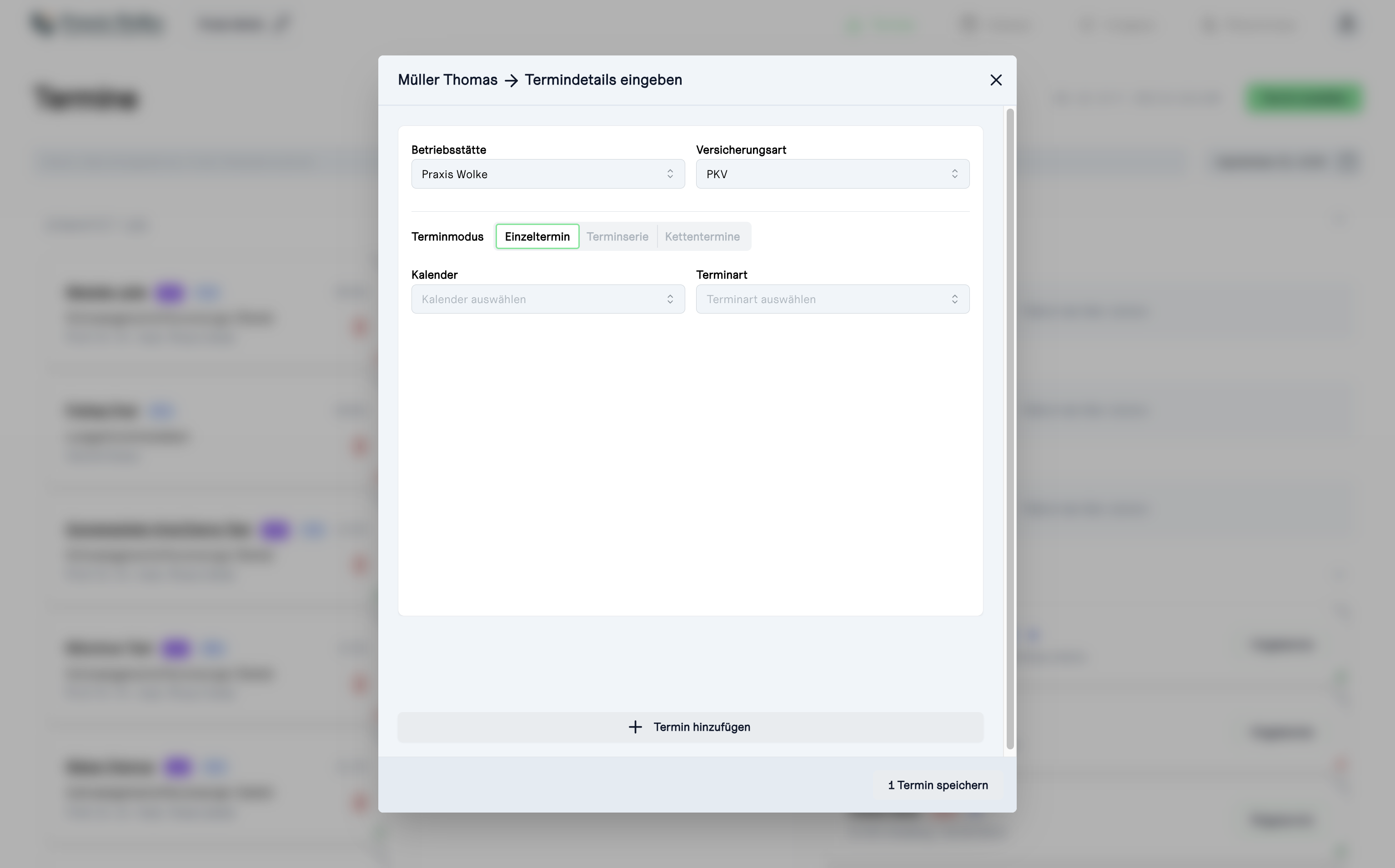
Task: Click the dialog's vertical scrollbar
Action: (x=1010, y=429)
